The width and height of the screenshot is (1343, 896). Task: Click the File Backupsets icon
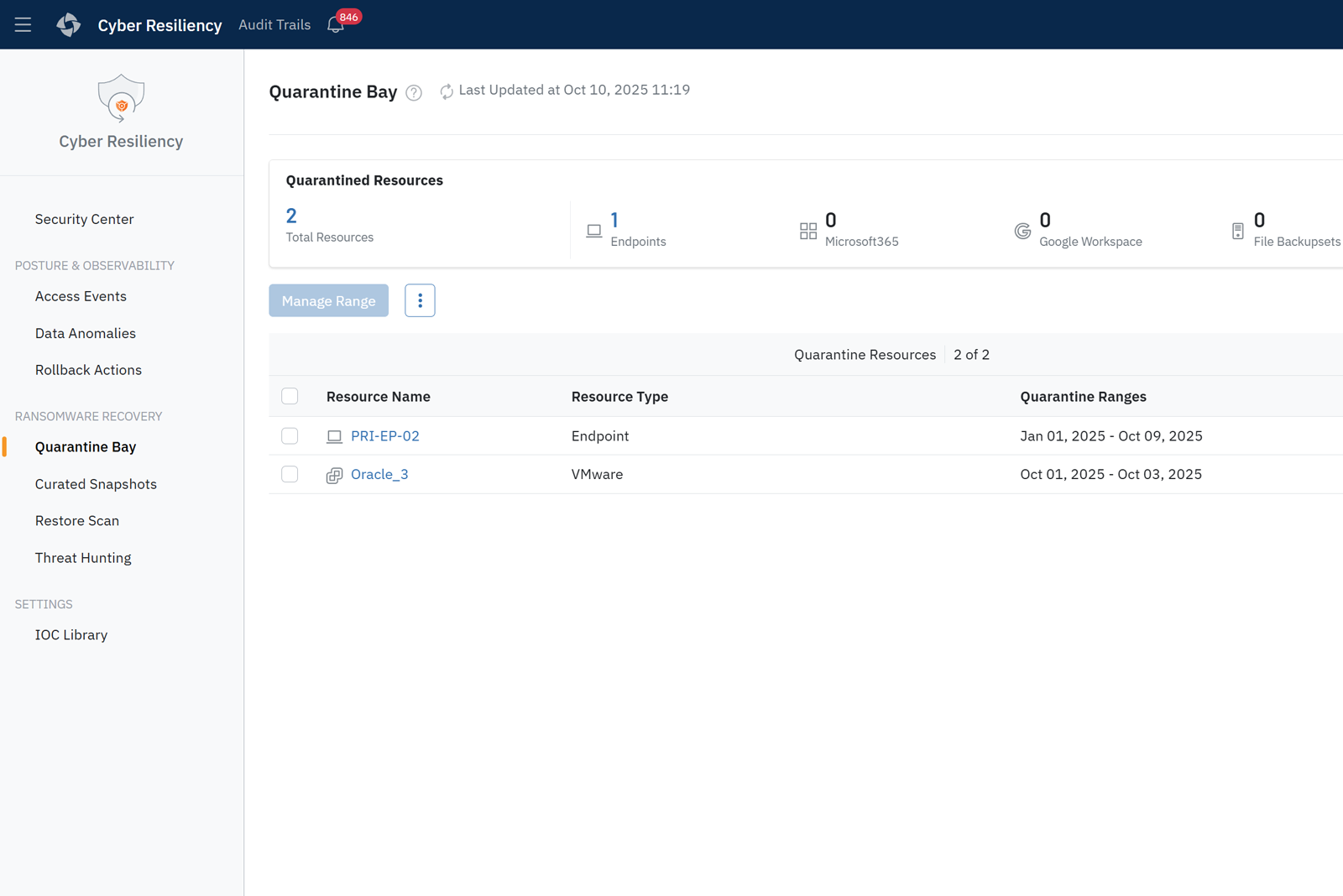1238,230
